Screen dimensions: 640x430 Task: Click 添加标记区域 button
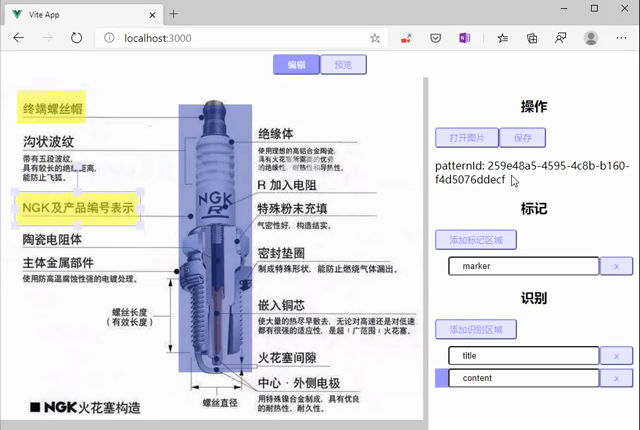click(476, 240)
